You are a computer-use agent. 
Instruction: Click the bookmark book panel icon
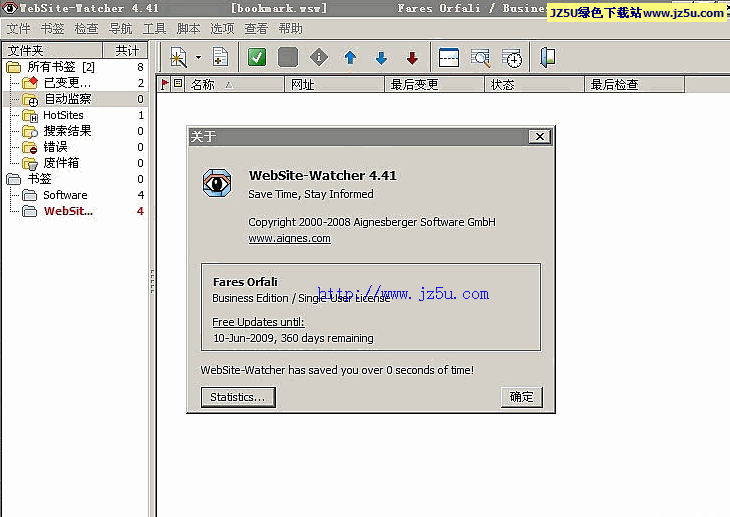(x=548, y=58)
